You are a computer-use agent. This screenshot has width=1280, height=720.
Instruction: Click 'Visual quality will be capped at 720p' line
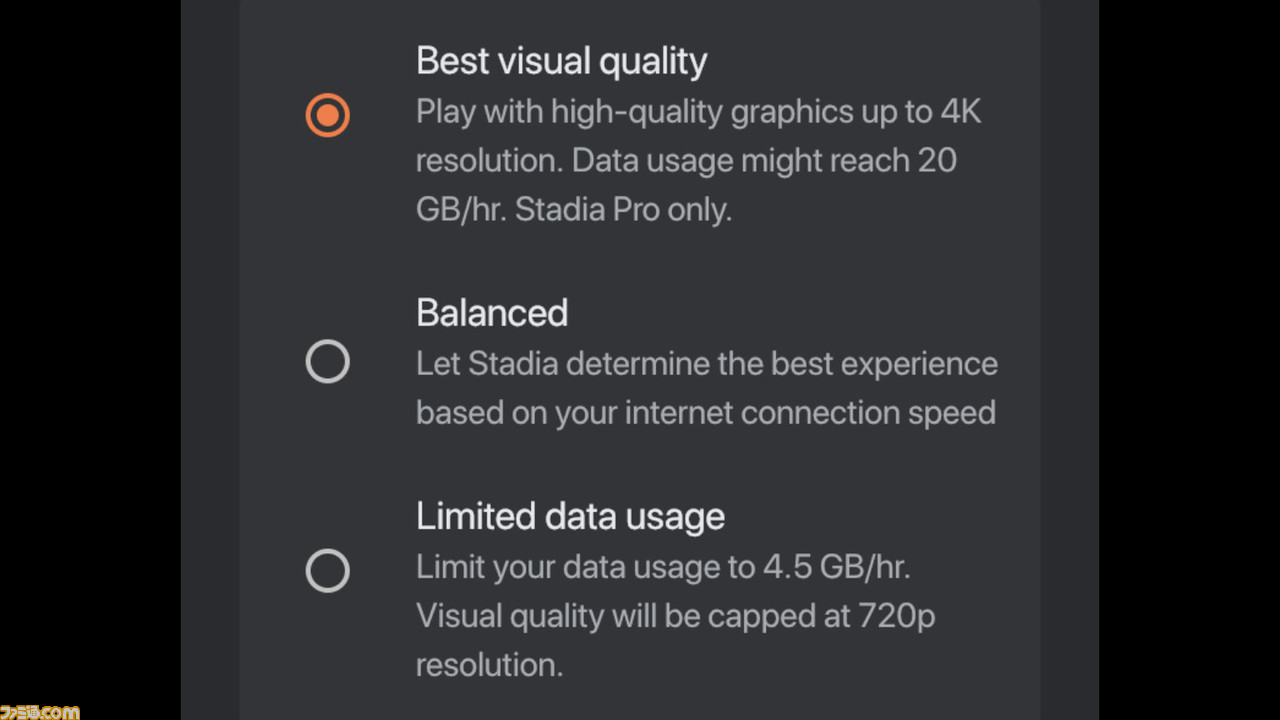675,617
